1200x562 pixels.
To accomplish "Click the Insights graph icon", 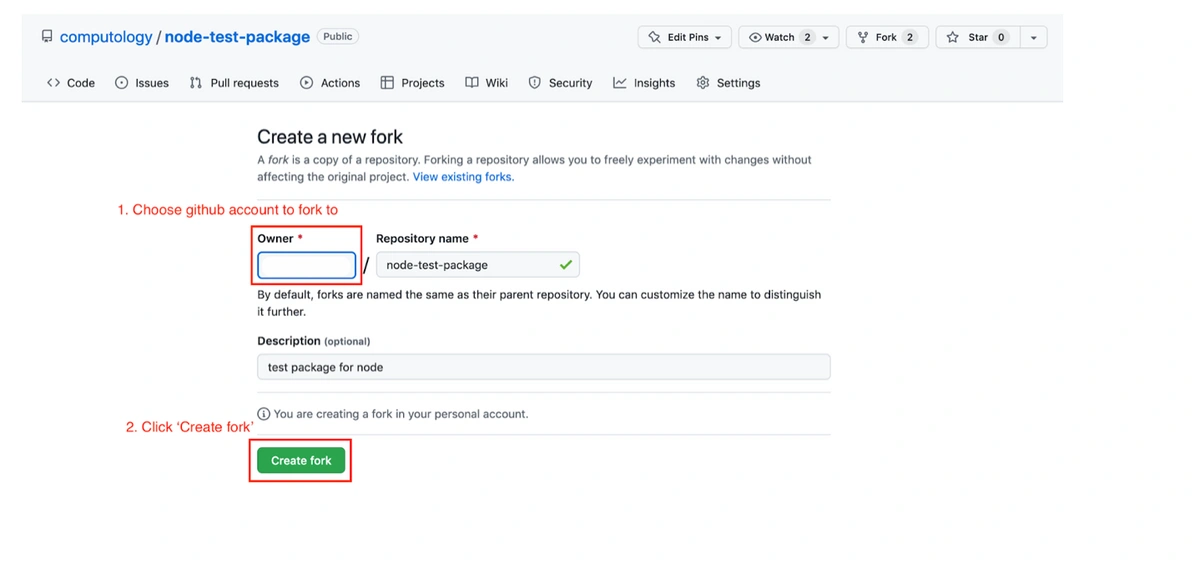I will point(620,83).
